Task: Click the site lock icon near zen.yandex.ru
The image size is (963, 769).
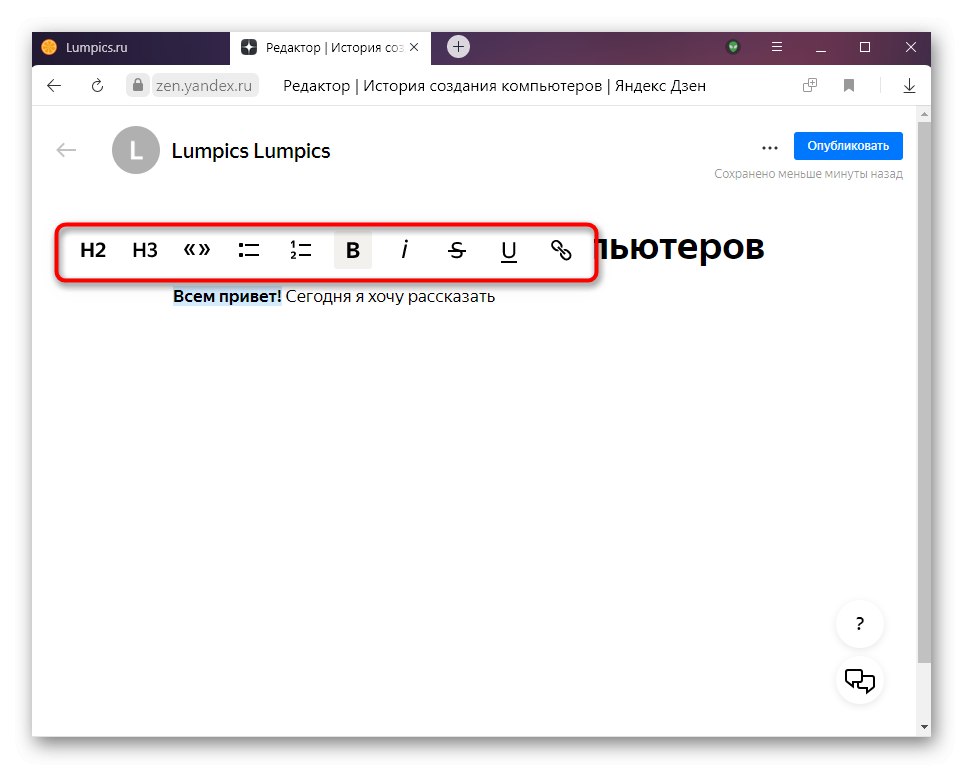Action: (137, 85)
